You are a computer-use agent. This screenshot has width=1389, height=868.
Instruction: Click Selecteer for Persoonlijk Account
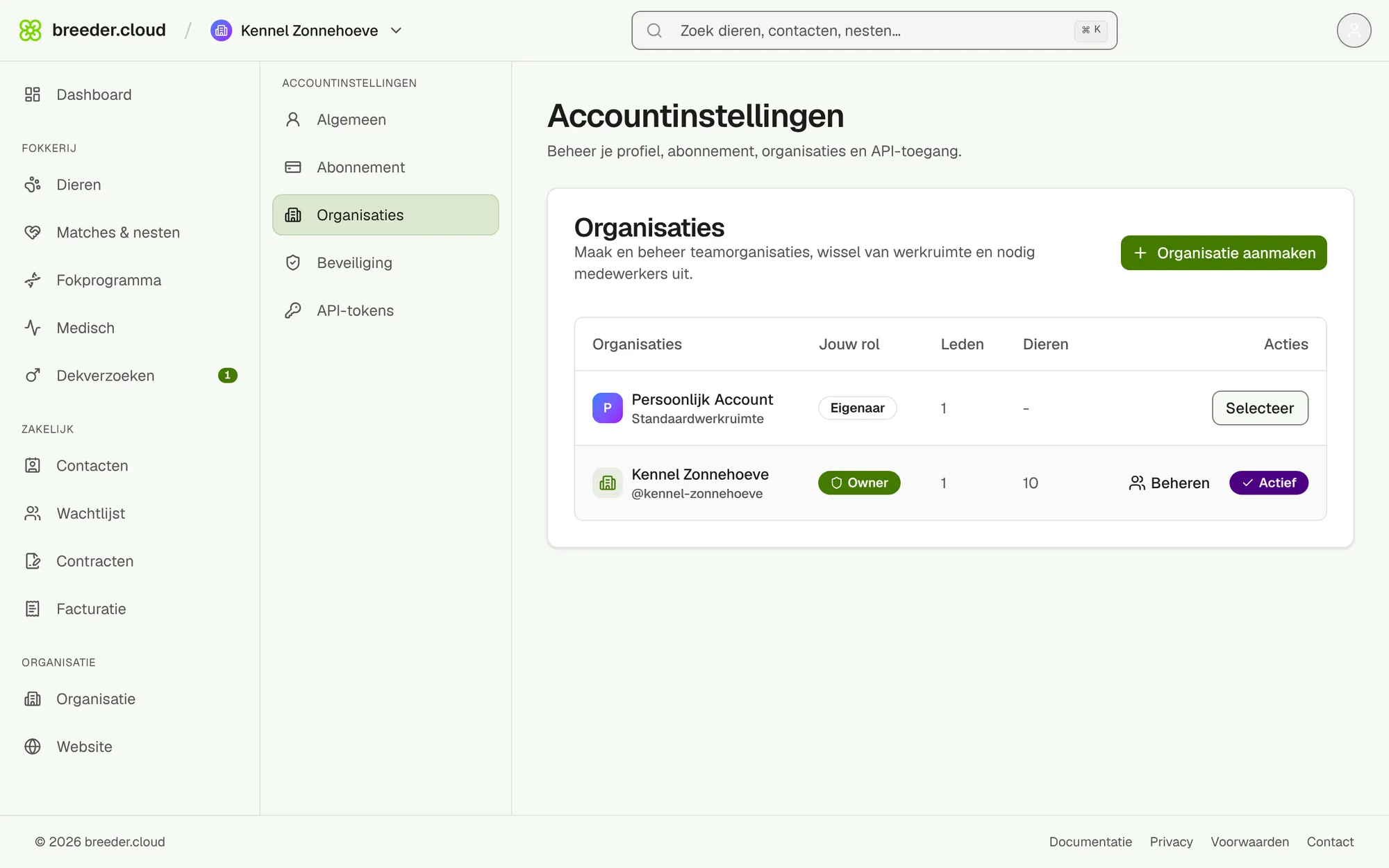click(1260, 408)
